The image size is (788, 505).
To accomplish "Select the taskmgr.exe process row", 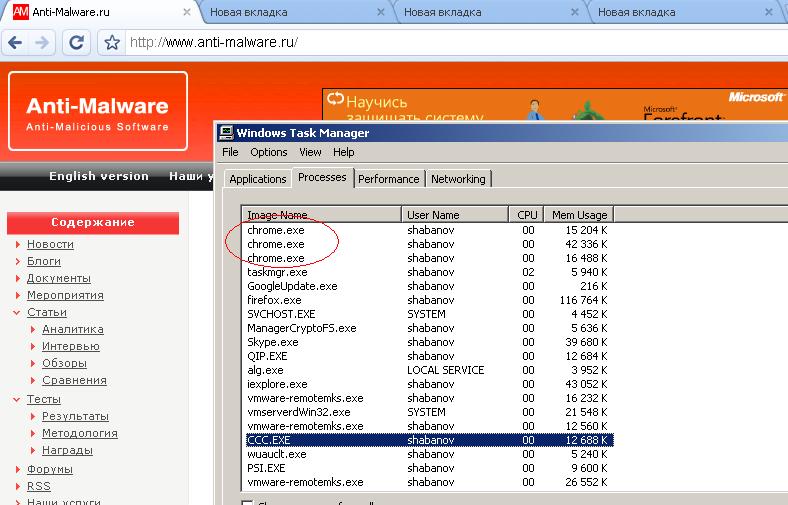I will click(x=429, y=272).
